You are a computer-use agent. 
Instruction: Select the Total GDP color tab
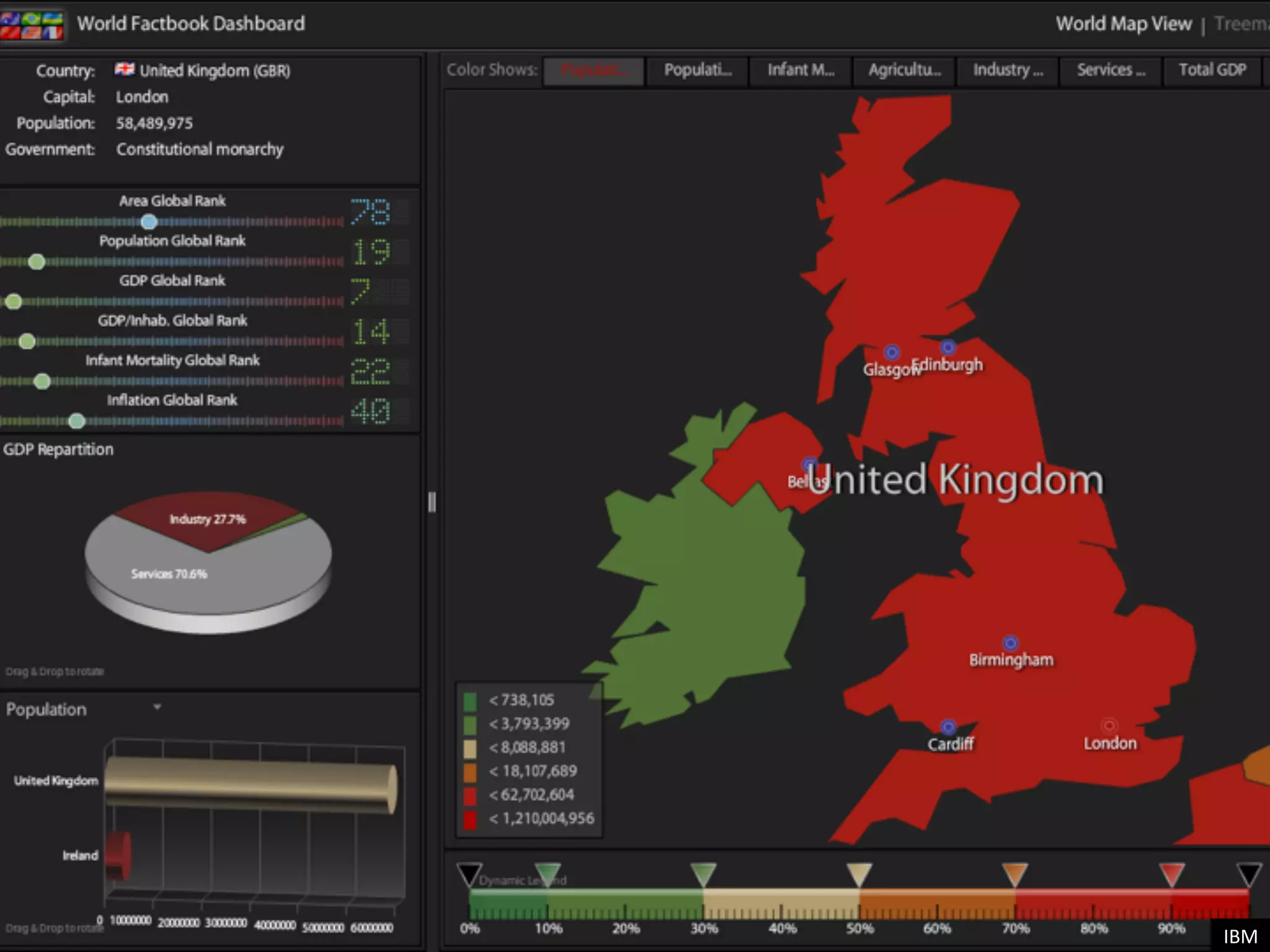click(1212, 70)
